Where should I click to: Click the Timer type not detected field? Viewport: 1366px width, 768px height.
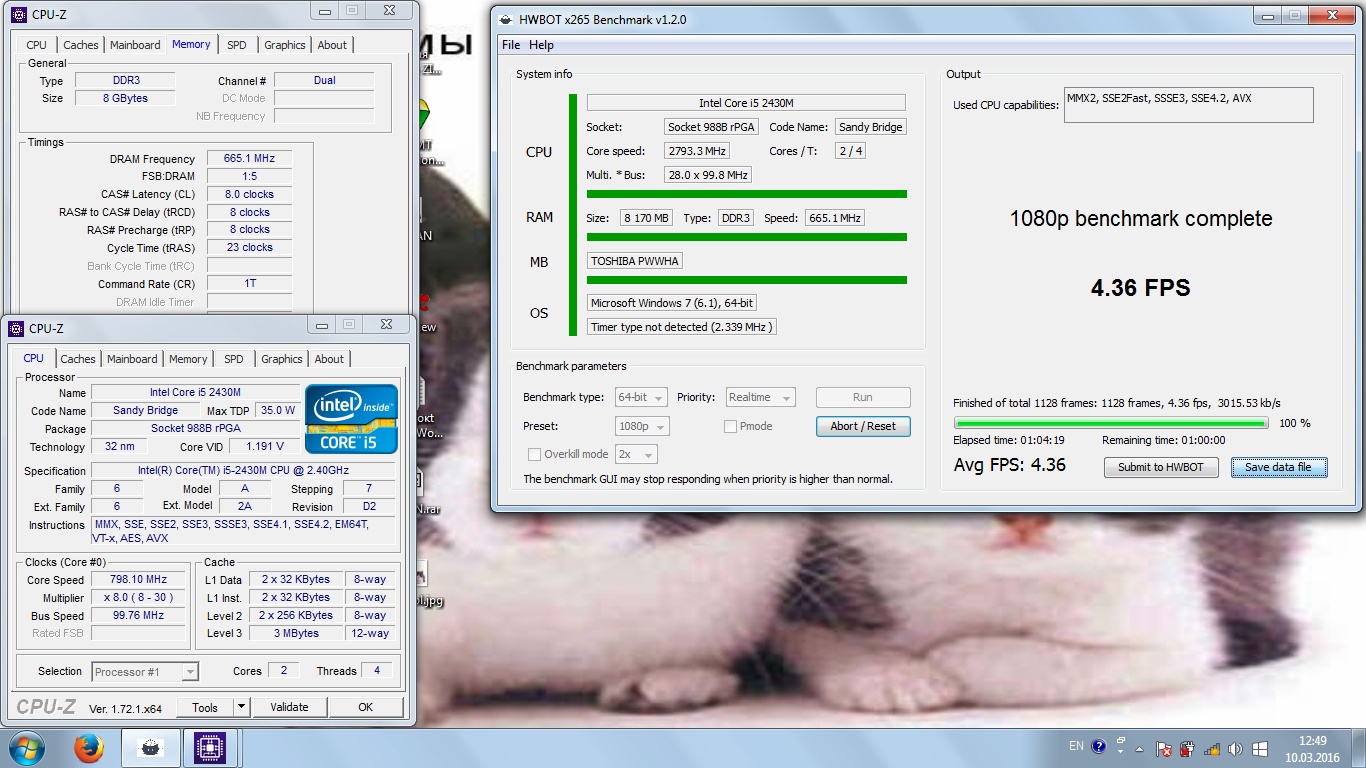tap(682, 327)
